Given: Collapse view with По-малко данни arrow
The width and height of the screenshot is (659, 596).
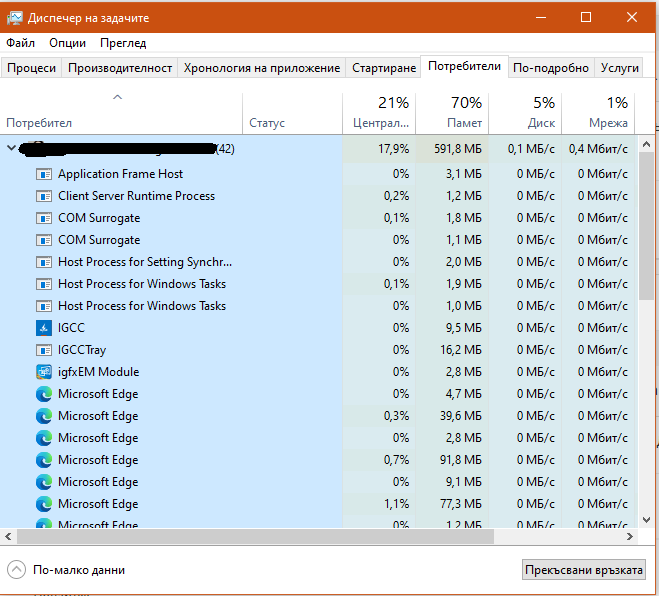Looking at the screenshot, I should coord(16,570).
